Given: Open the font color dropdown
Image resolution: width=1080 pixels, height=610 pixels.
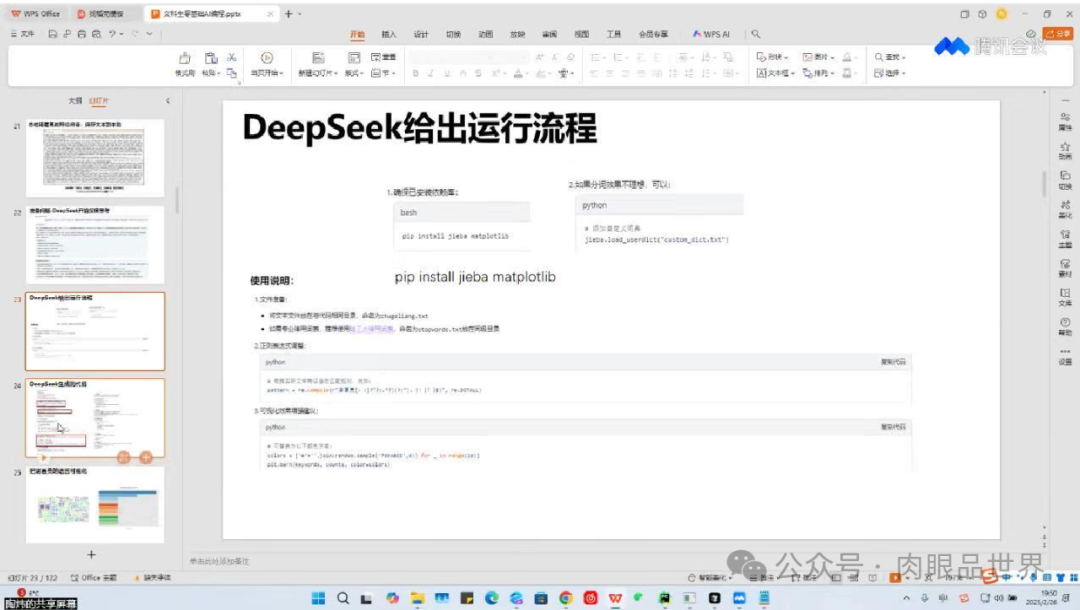Looking at the screenshot, I should (x=528, y=74).
